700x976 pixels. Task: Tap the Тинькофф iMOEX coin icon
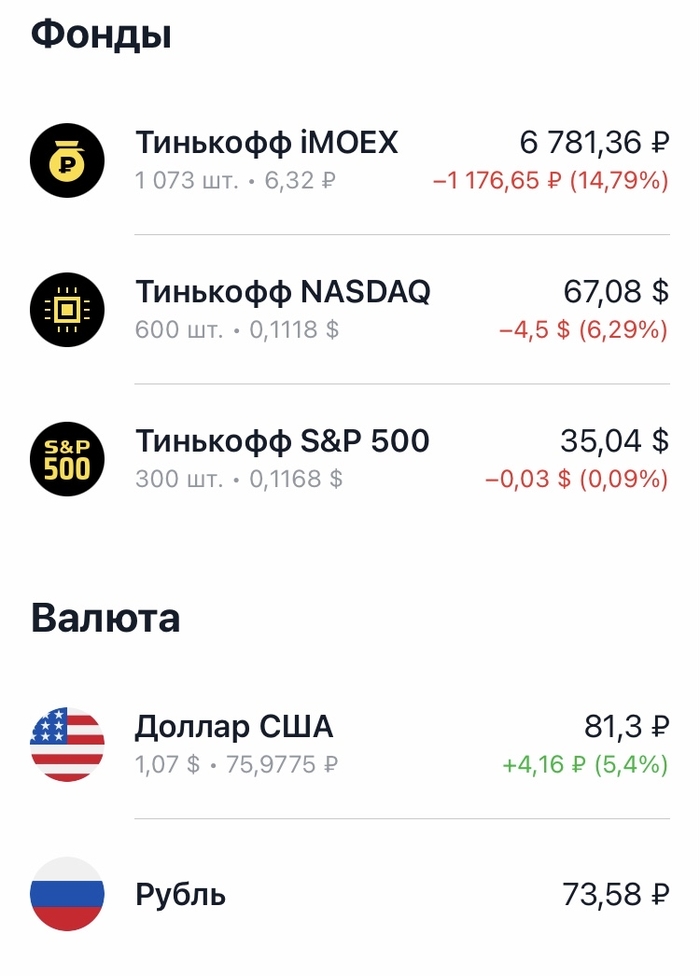67,160
